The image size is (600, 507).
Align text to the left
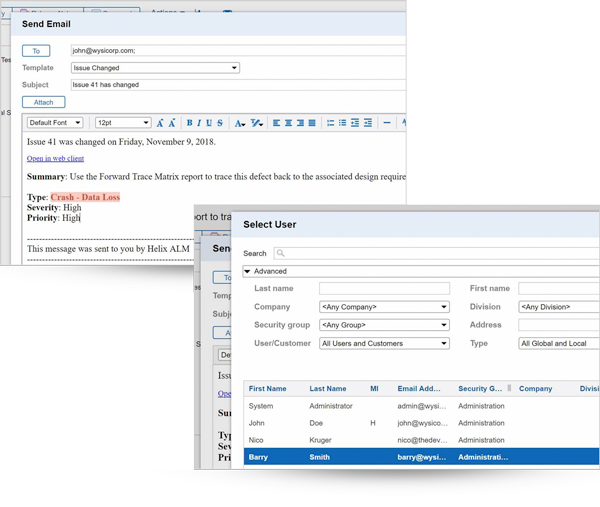(277, 123)
